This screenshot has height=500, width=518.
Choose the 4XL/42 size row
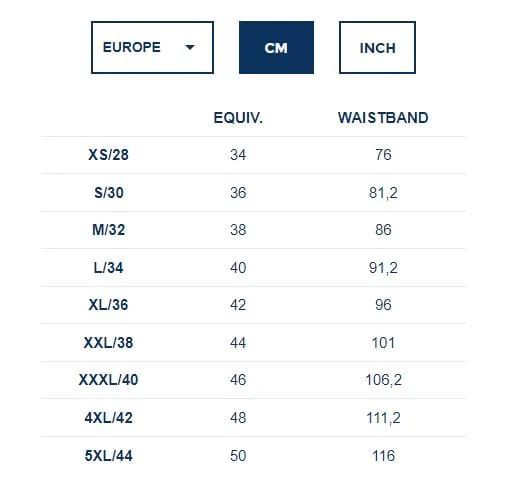(x=253, y=418)
